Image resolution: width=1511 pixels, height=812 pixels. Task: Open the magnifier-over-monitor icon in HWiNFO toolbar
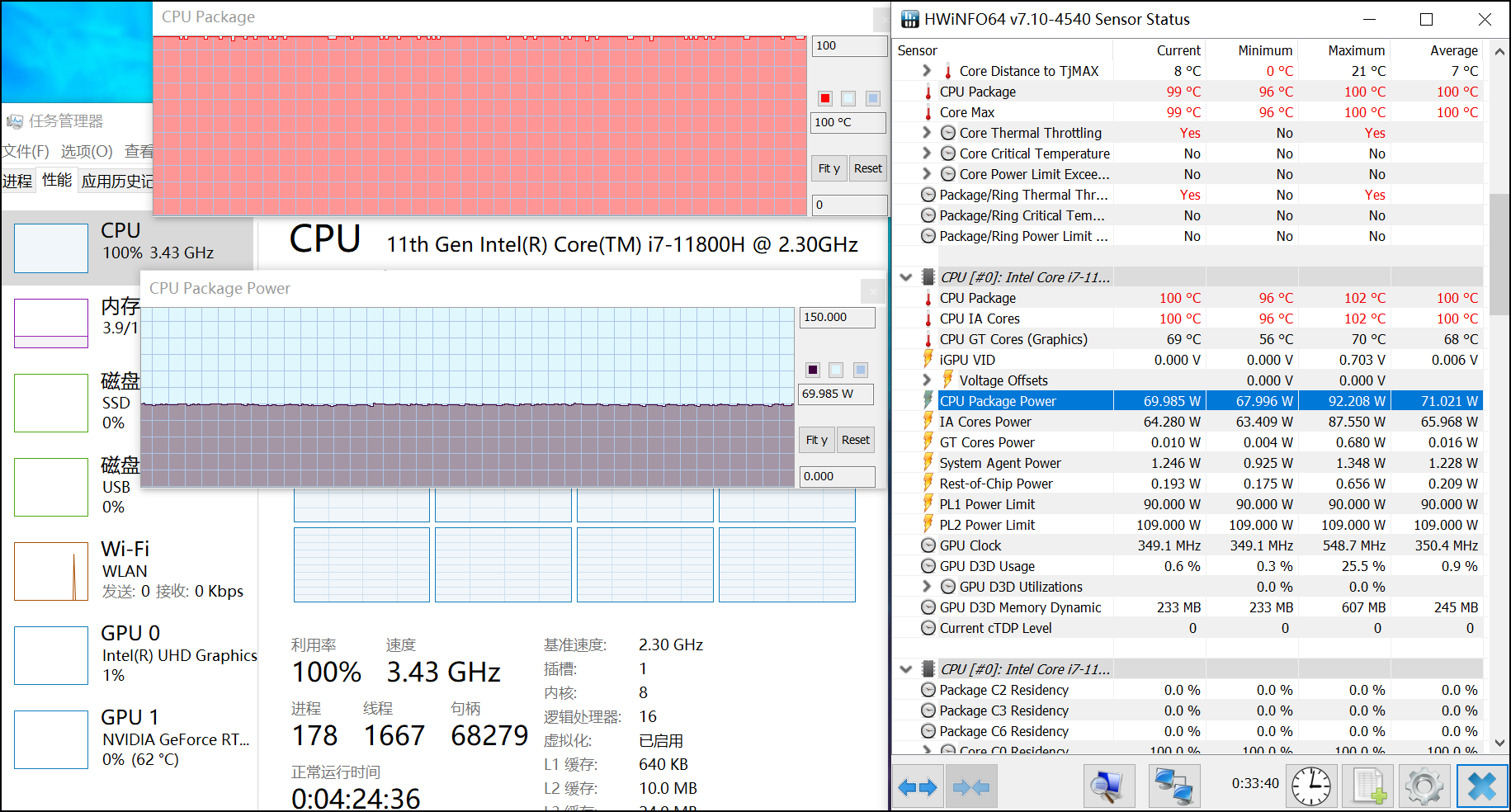(1108, 786)
